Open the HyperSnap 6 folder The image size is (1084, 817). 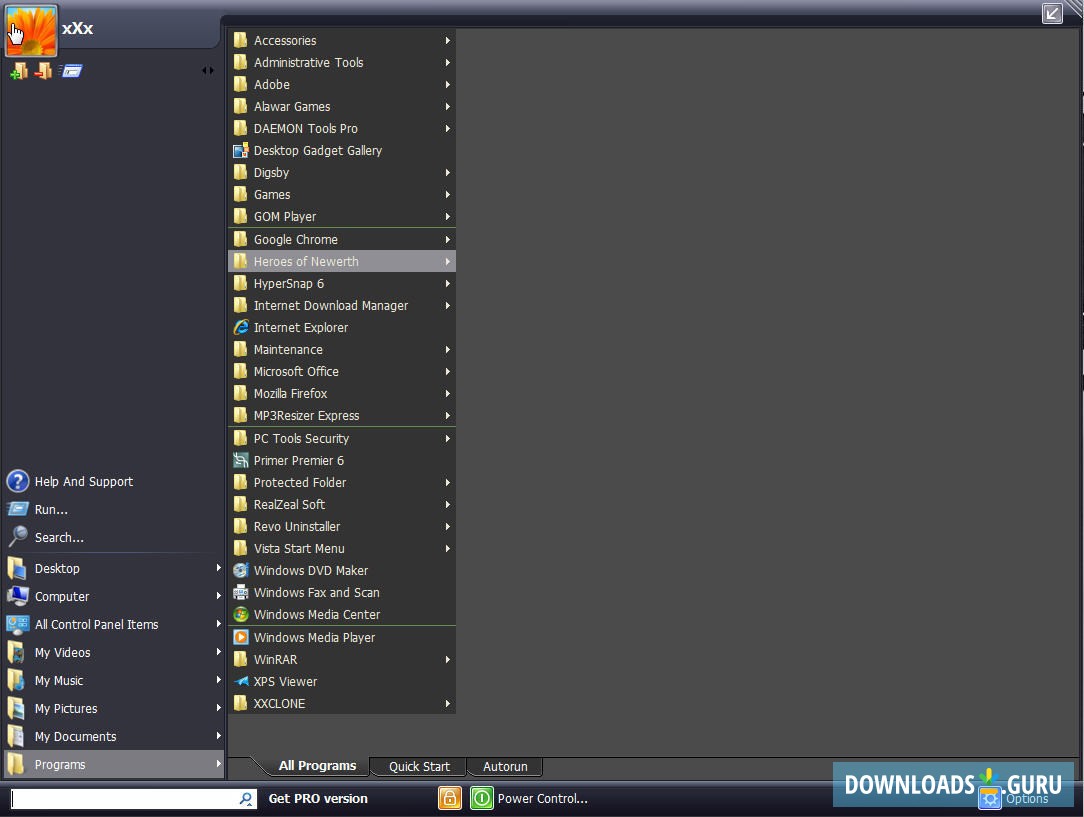click(342, 283)
